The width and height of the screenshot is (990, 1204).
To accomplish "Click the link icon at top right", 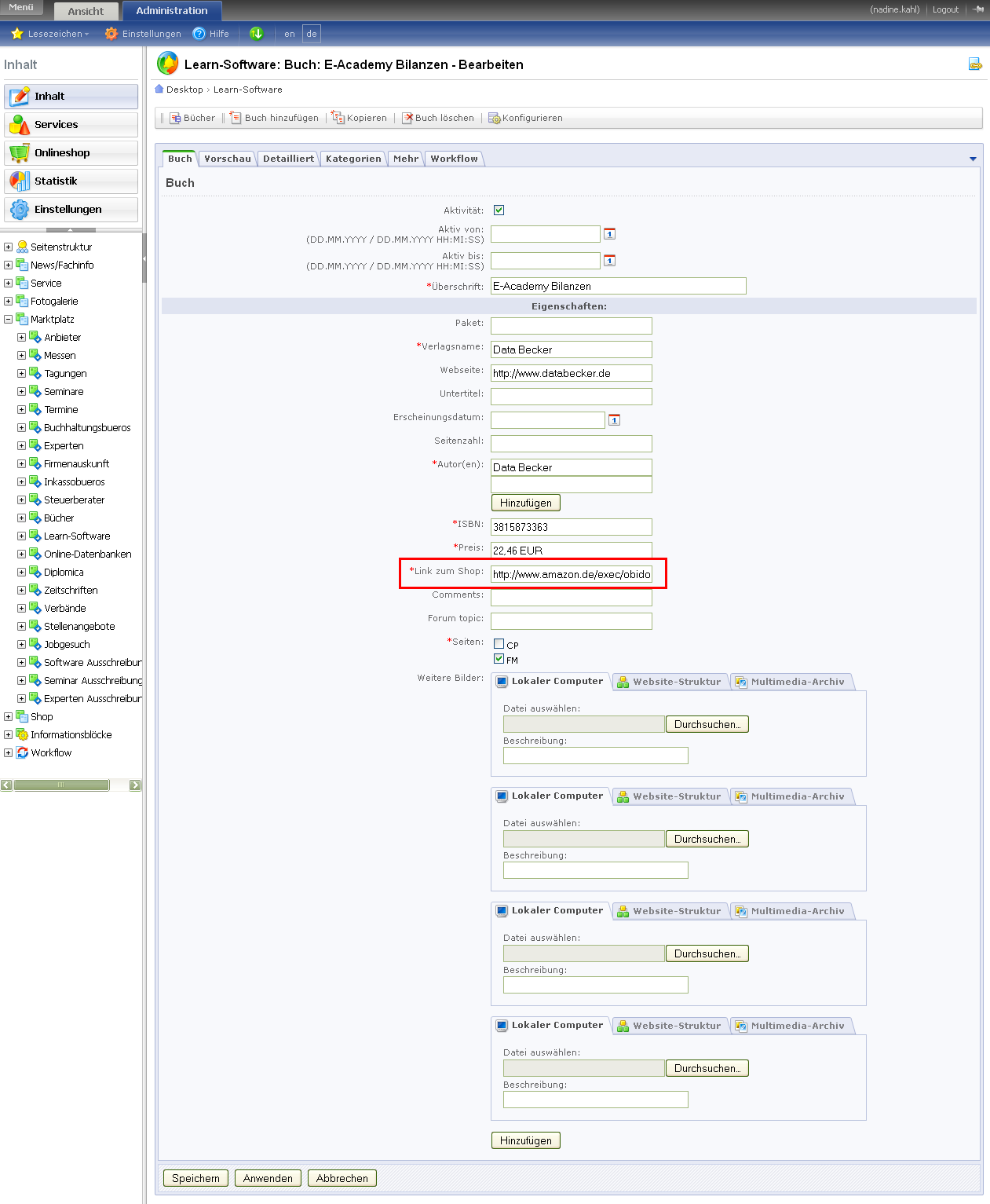I will (x=974, y=64).
